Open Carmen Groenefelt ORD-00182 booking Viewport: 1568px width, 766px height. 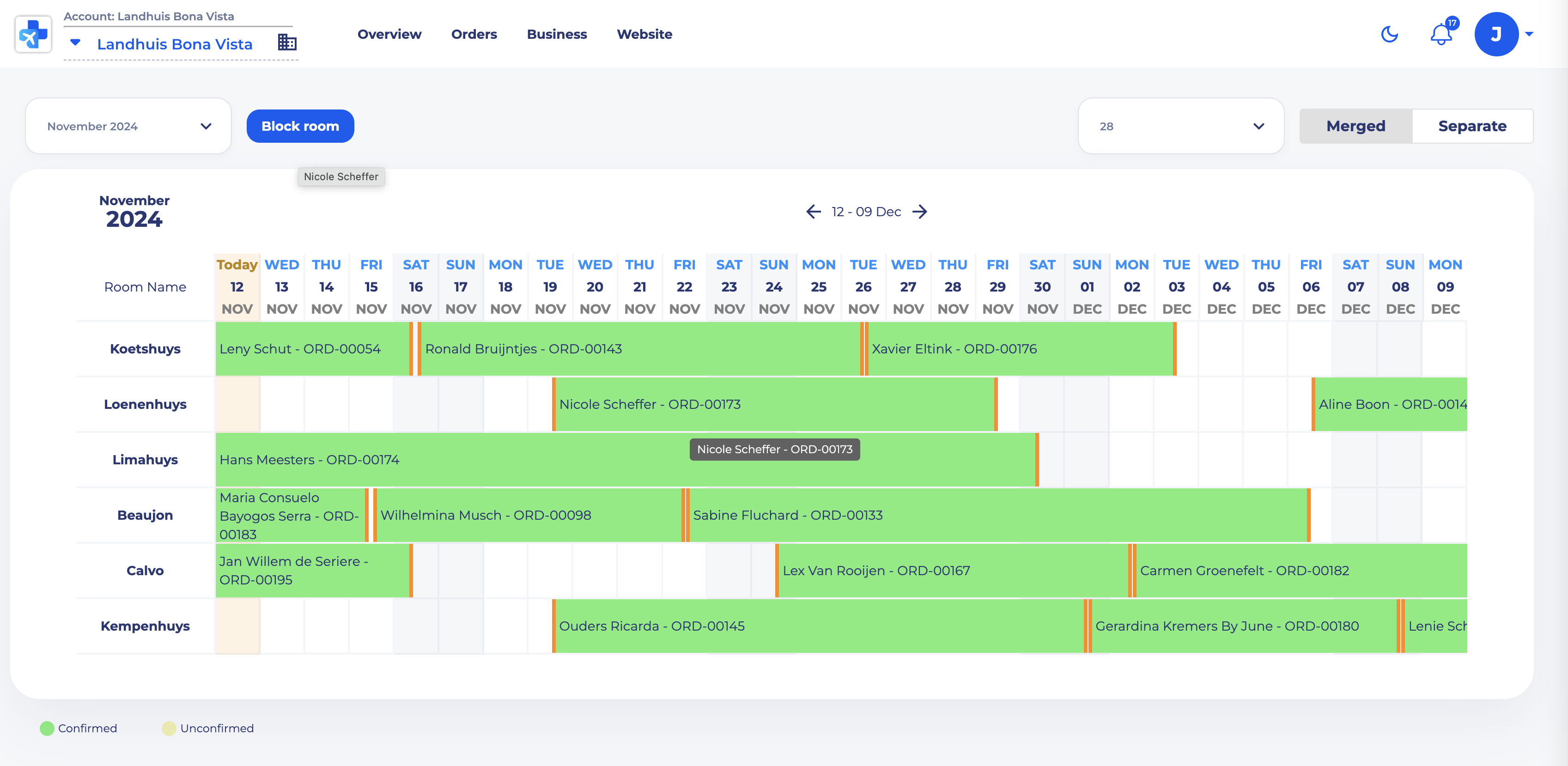(1300, 571)
